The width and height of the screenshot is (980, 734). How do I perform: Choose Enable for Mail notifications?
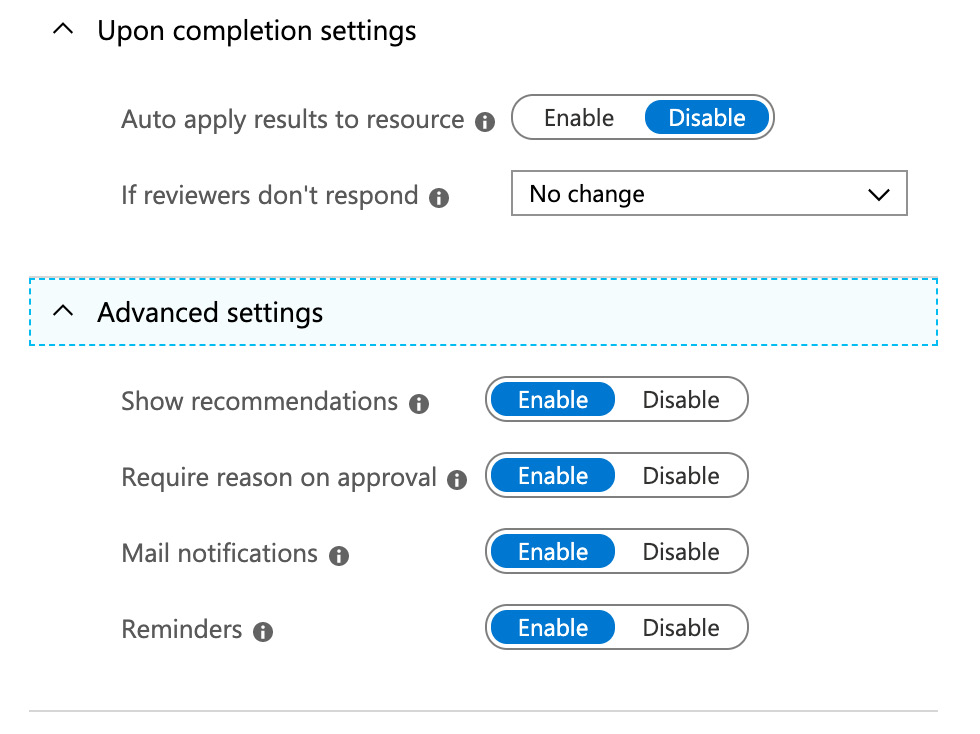(x=552, y=552)
